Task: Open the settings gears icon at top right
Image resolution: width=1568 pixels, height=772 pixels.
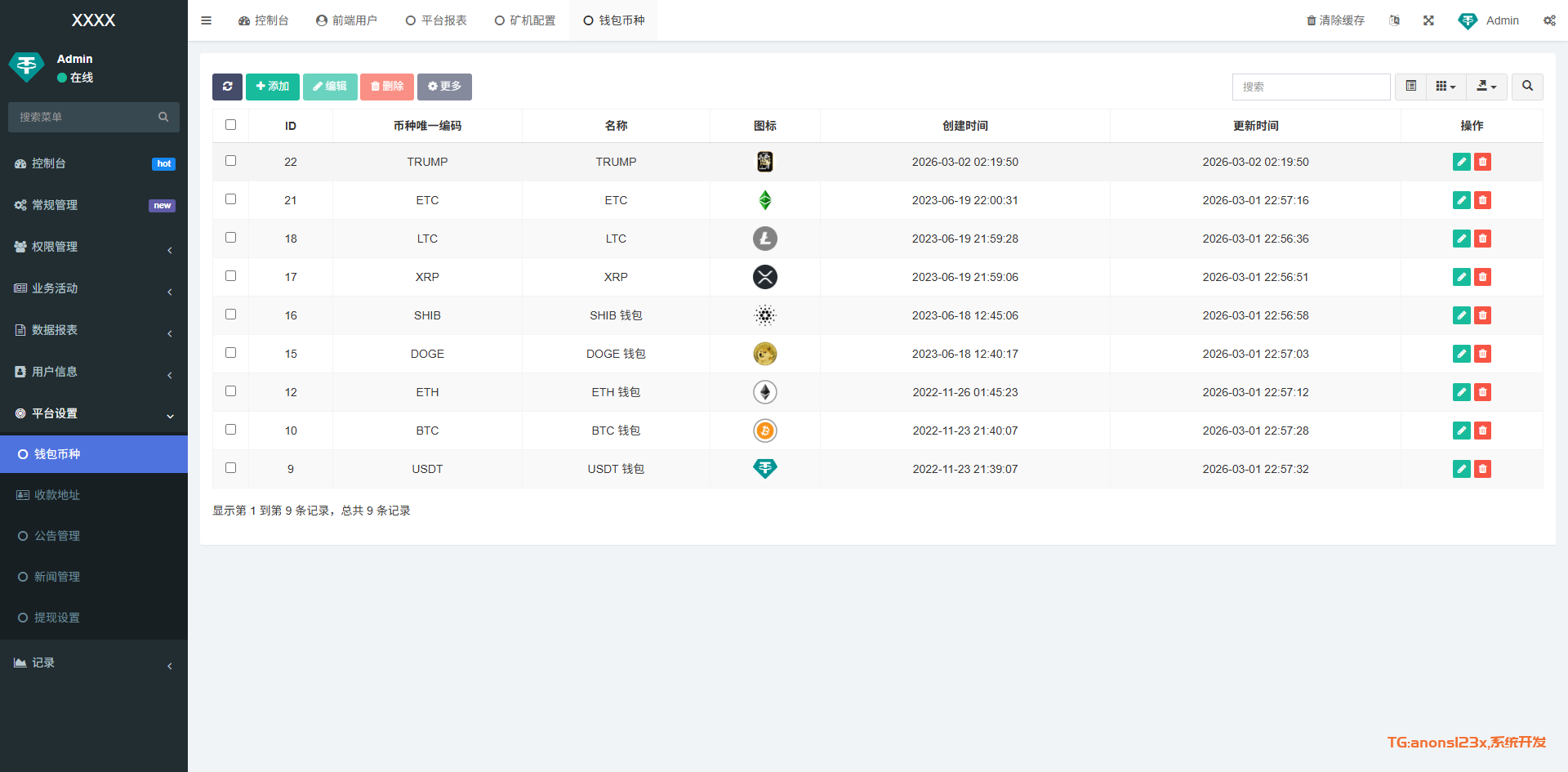Action: [x=1549, y=20]
